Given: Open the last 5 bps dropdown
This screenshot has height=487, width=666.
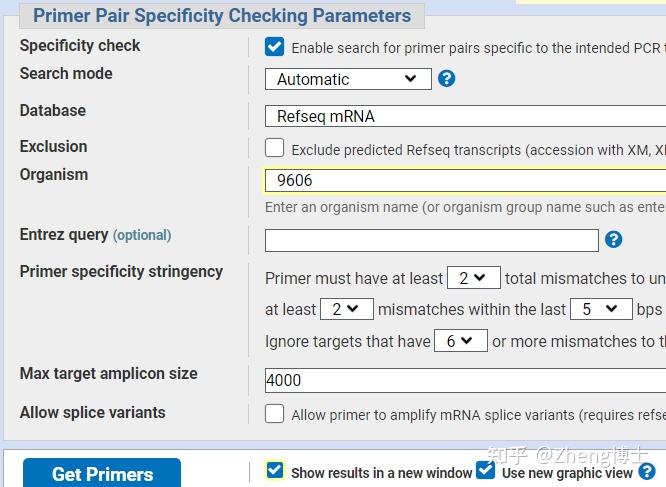Looking at the screenshot, I should (600, 309).
